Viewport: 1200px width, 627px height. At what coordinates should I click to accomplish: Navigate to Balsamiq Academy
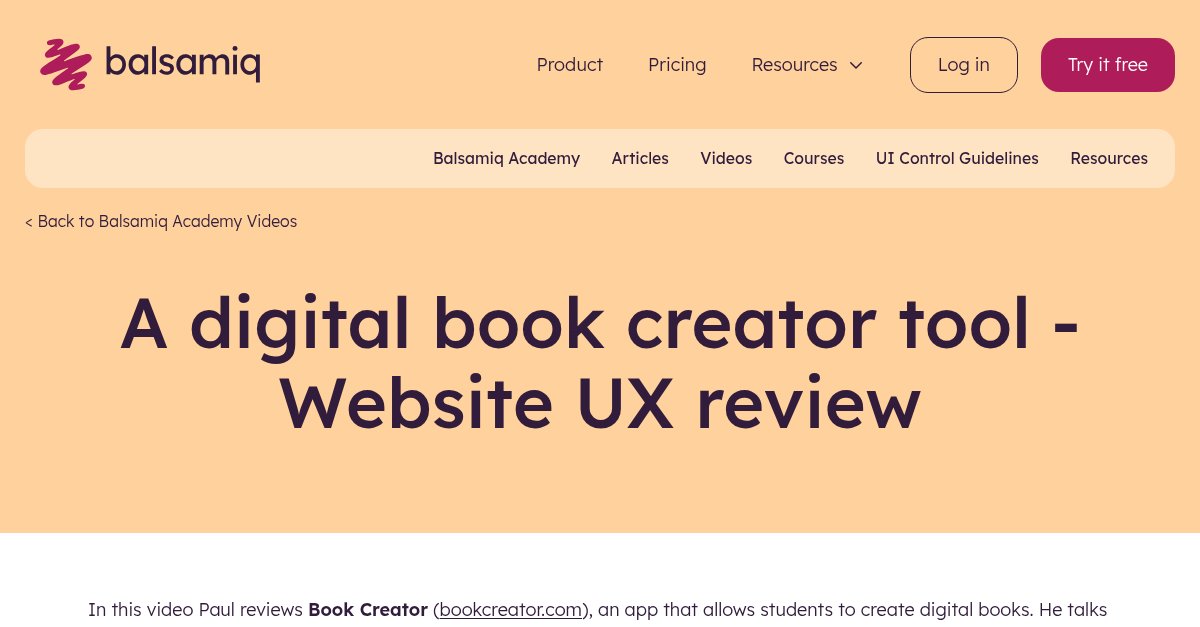click(x=506, y=158)
